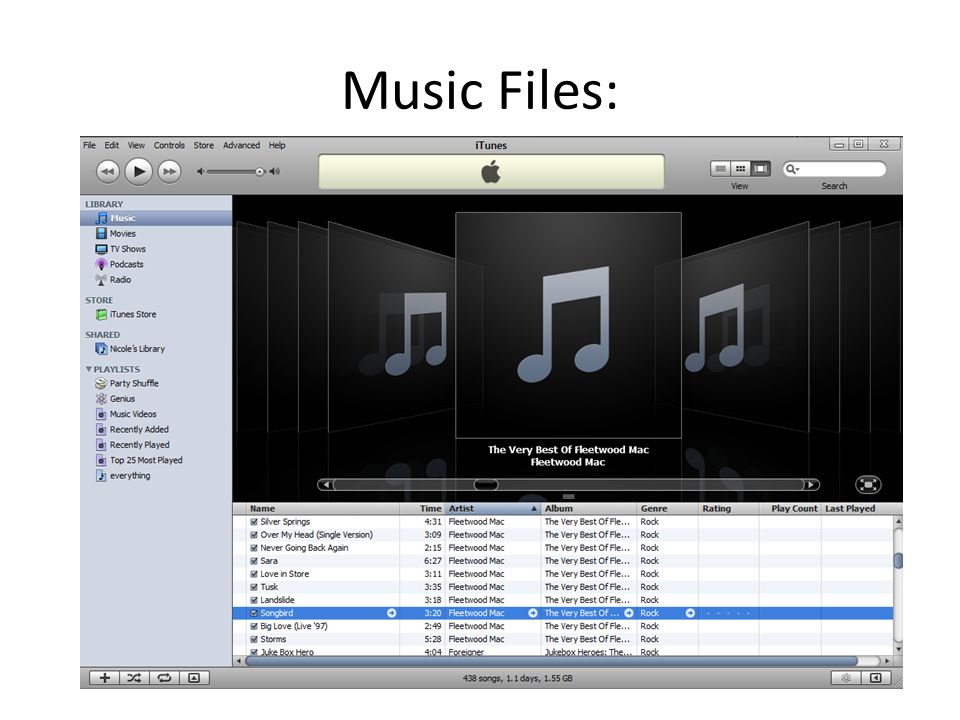This screenshot has width=960, height=720.
Task: Open the Recently Played playlist
Action: point(156,444)
